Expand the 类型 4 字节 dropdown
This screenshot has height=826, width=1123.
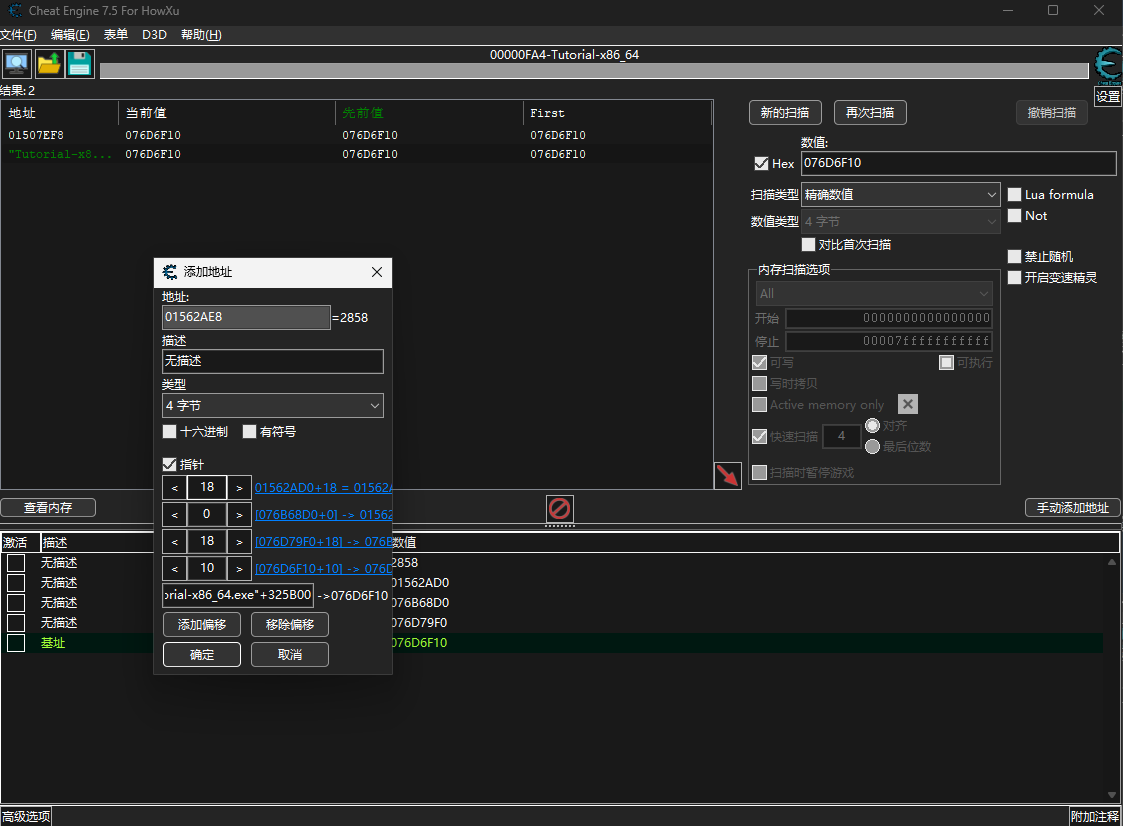pos(273,405)
